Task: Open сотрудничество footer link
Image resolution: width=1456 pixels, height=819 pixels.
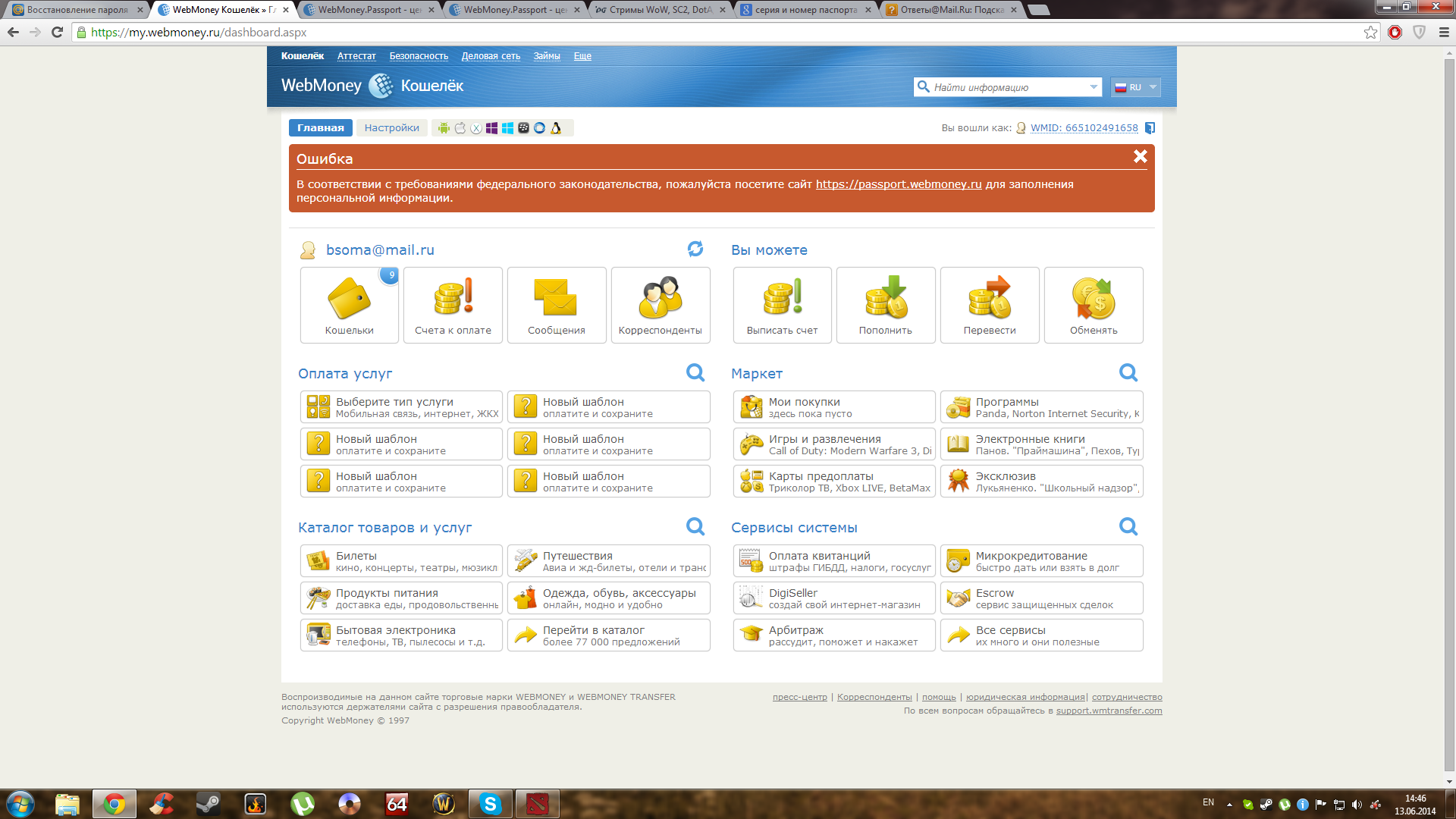Action: (x=1127, y=697)
